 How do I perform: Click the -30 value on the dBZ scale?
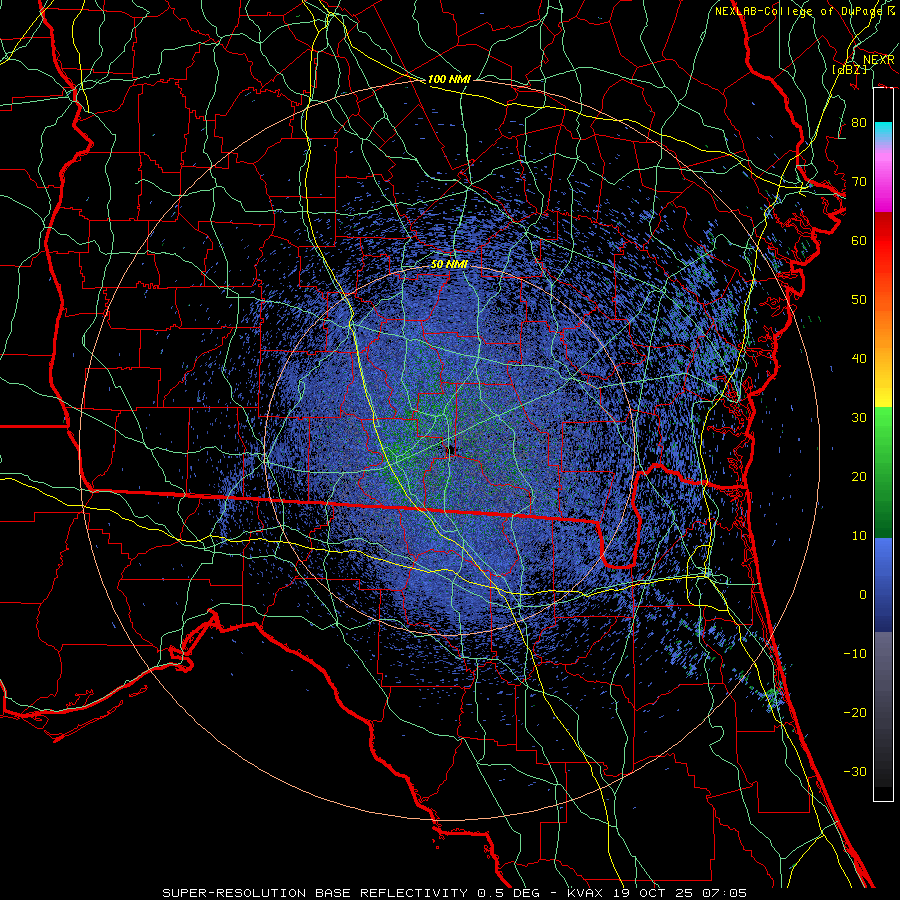(x=855, y=771)
